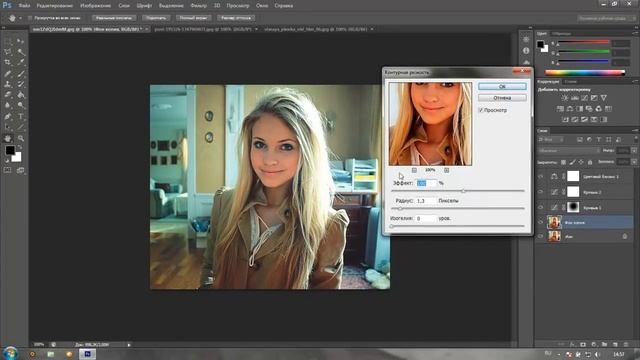Viewport: 640px width, 360px height.
Task: Select the Eyedropper tool
Action: 20,62
